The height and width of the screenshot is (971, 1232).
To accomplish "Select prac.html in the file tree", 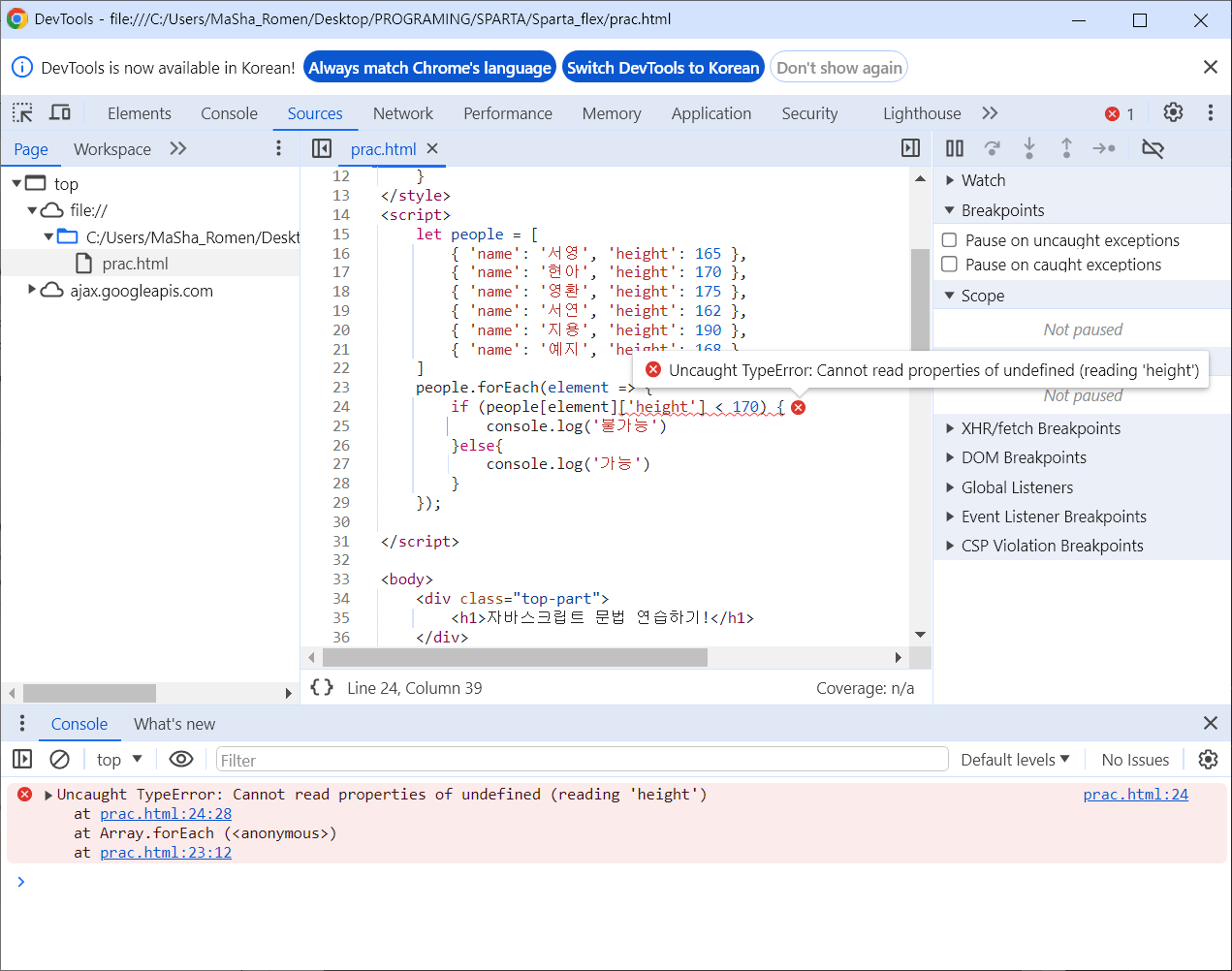I will [135, 264].
